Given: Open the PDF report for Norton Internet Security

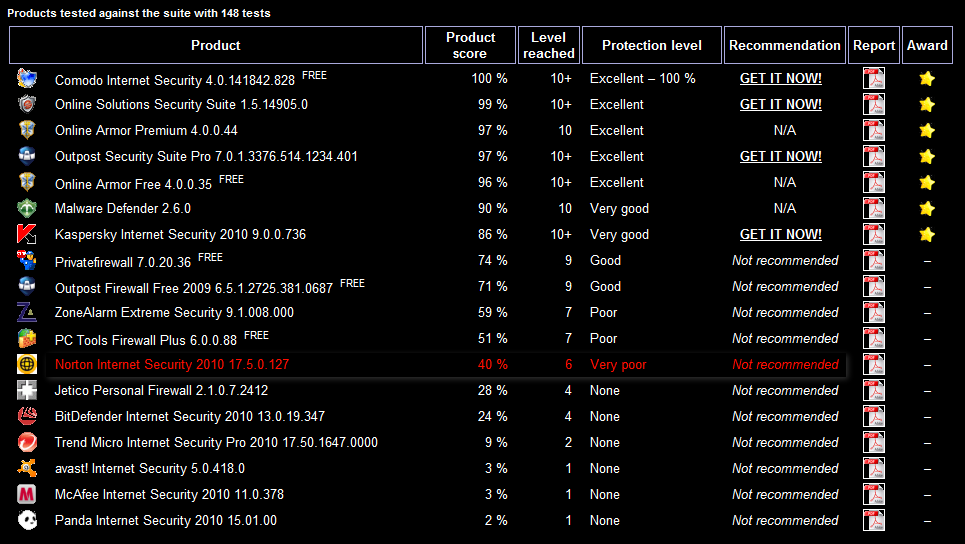Looking at the screenshot, I should (873, 364).
